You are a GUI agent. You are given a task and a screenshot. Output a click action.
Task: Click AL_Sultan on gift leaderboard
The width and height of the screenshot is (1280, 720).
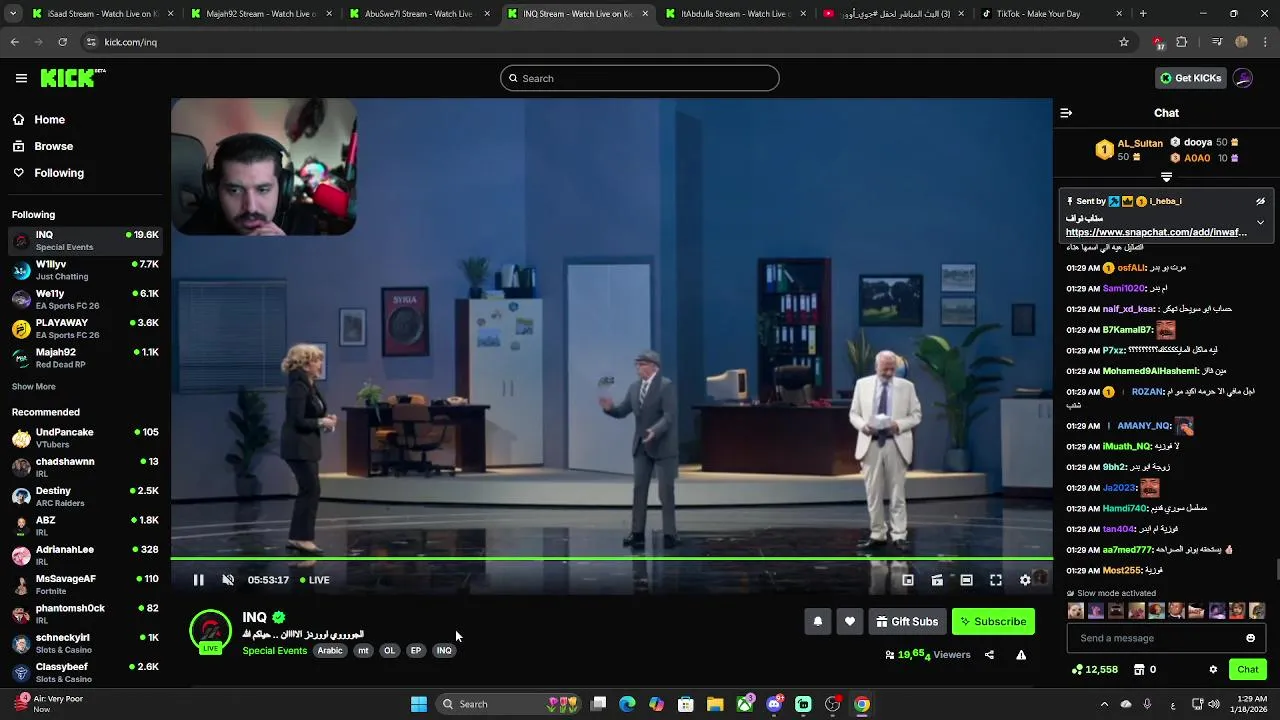click(x=1140, y=143)
